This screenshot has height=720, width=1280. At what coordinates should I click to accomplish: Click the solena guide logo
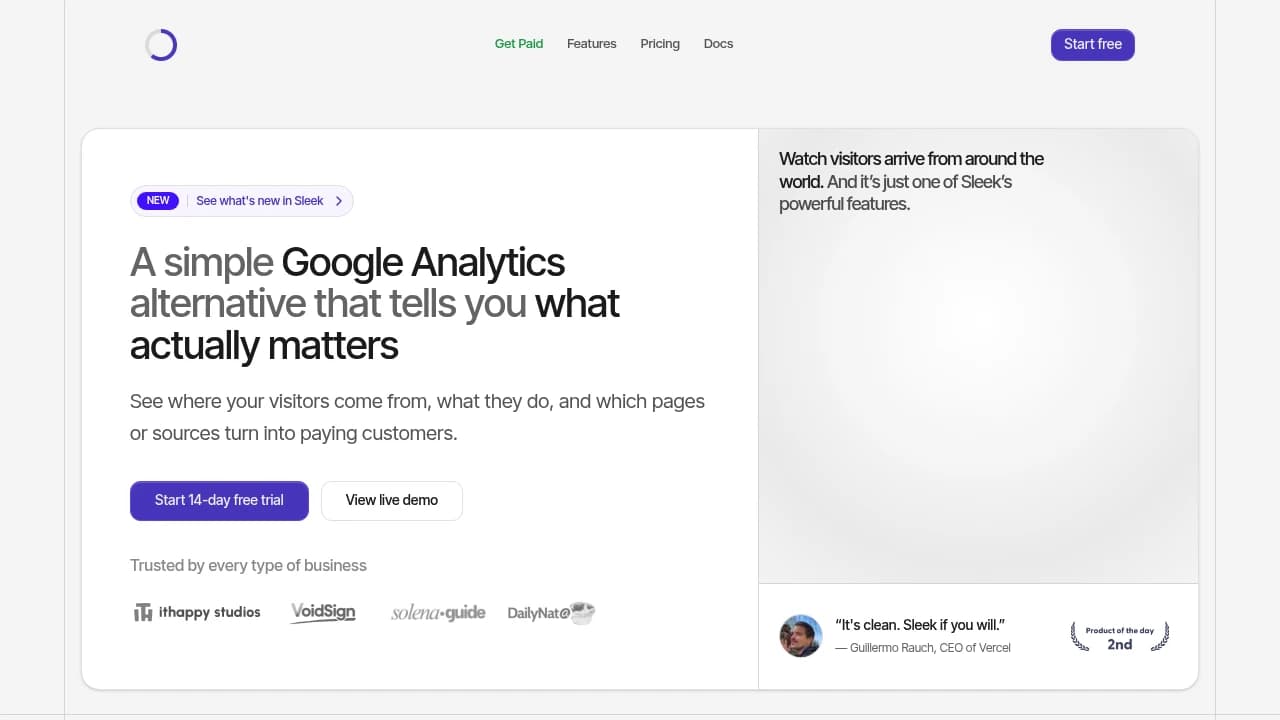pos(438,612)
